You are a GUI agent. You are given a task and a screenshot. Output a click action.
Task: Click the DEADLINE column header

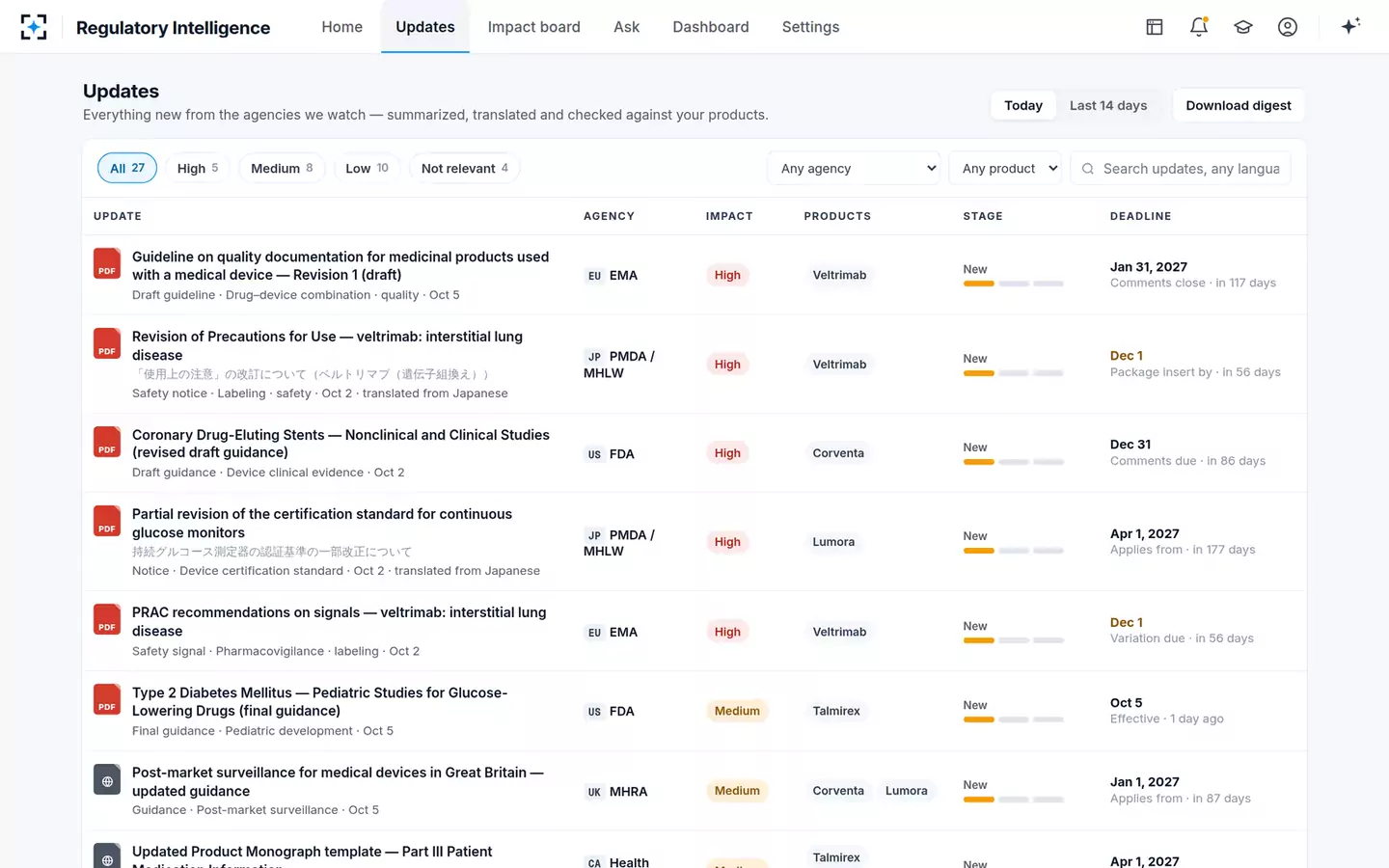click(x=1141, y=216)
